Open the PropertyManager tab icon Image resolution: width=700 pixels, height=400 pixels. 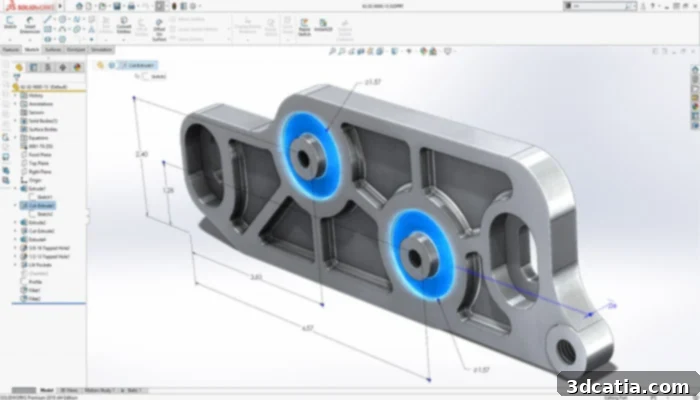[x=33, y=67]
